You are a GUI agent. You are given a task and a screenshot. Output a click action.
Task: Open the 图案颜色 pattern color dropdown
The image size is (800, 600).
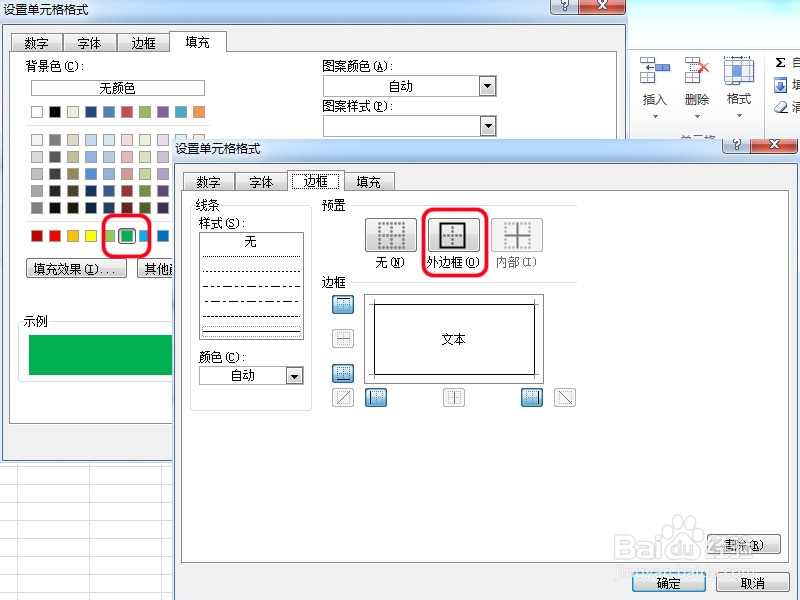489,86
